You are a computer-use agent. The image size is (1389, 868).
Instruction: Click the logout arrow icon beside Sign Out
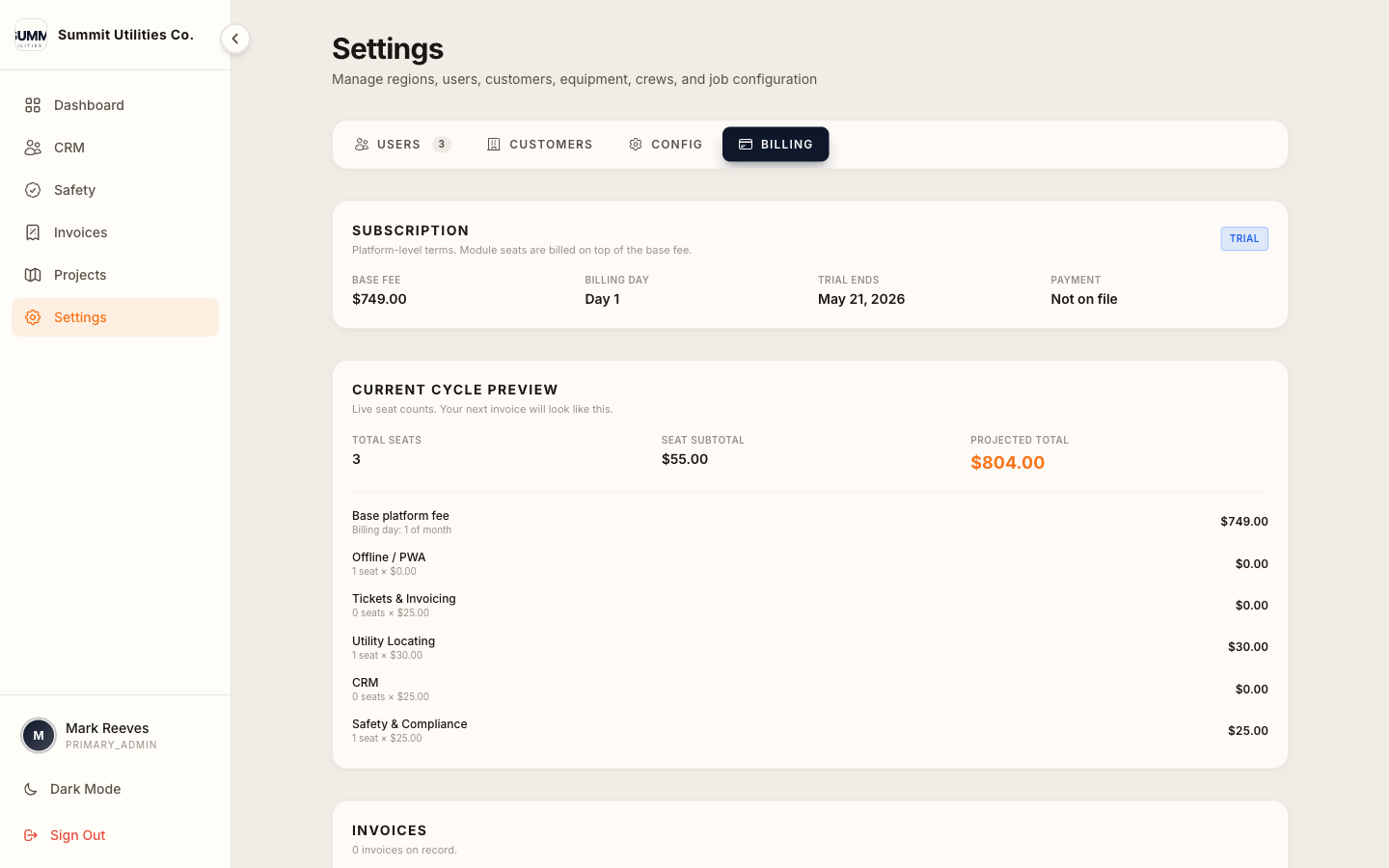tap(30, 835)
